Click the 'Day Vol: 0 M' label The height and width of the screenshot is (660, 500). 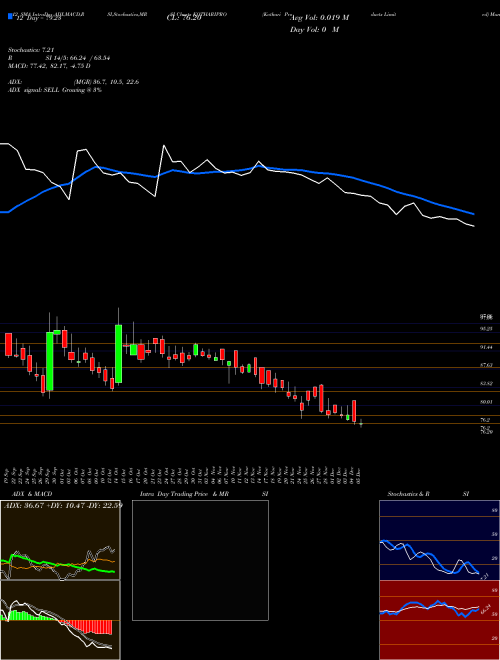point(314,29)
